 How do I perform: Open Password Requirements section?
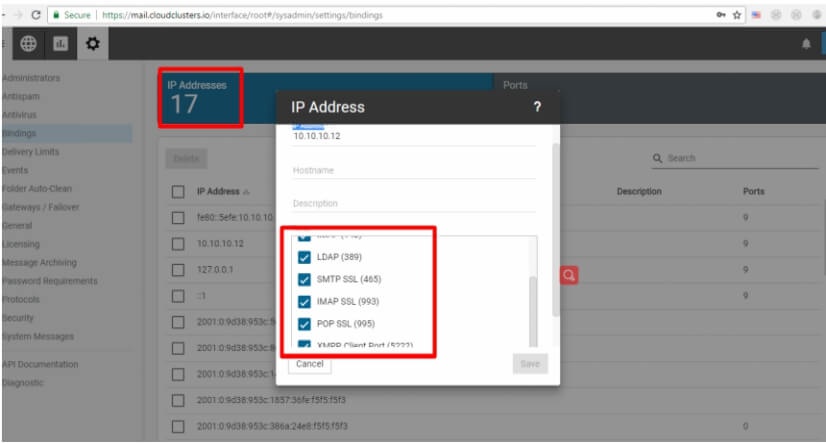tap(50, 281)
